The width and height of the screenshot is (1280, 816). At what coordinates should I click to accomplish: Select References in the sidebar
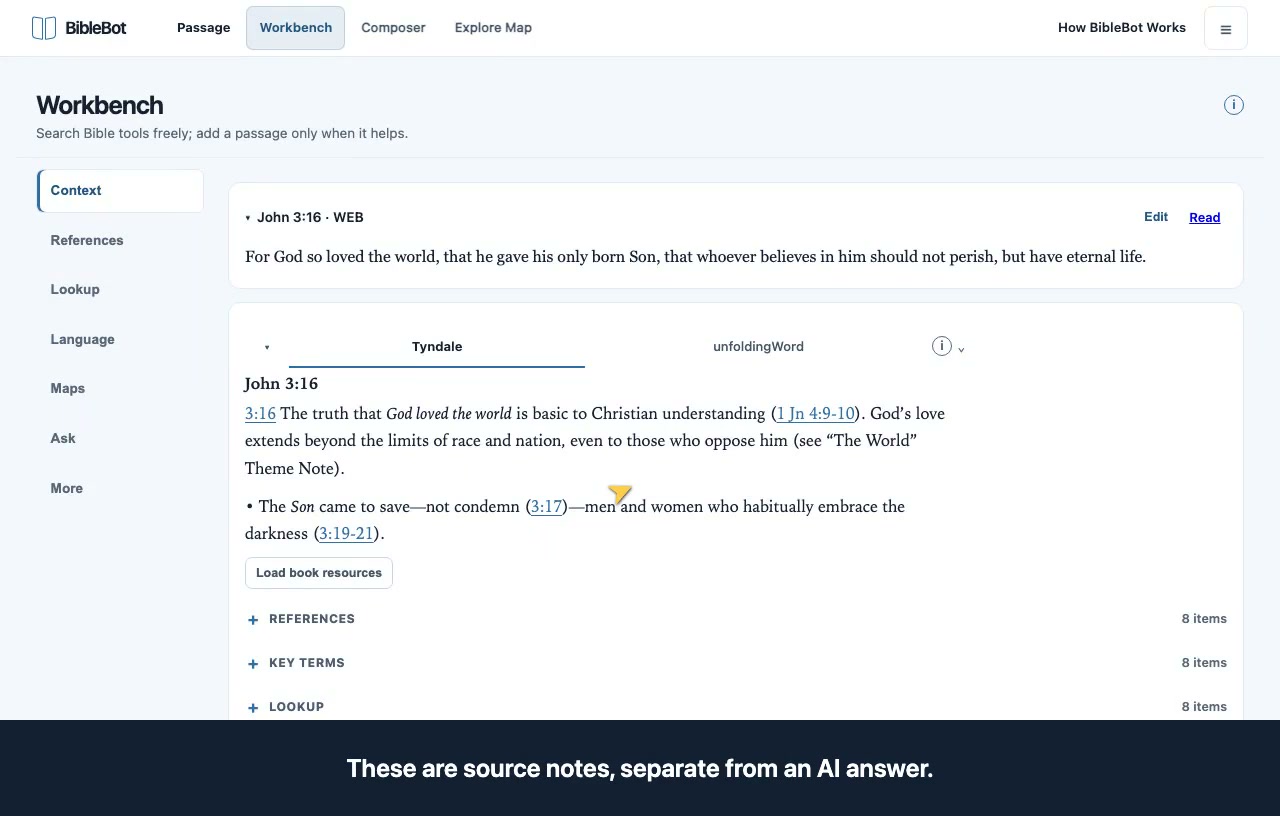[x=120, y=240]
